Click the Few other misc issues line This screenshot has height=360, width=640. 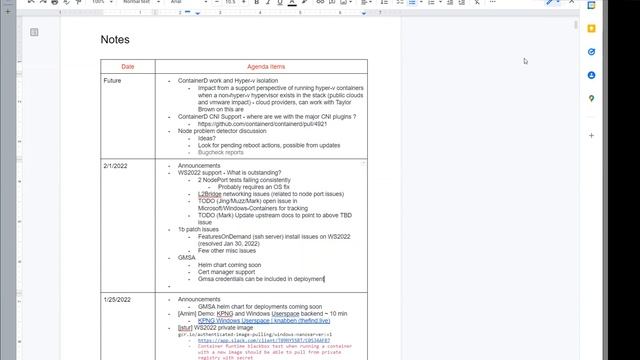point(227,251)
